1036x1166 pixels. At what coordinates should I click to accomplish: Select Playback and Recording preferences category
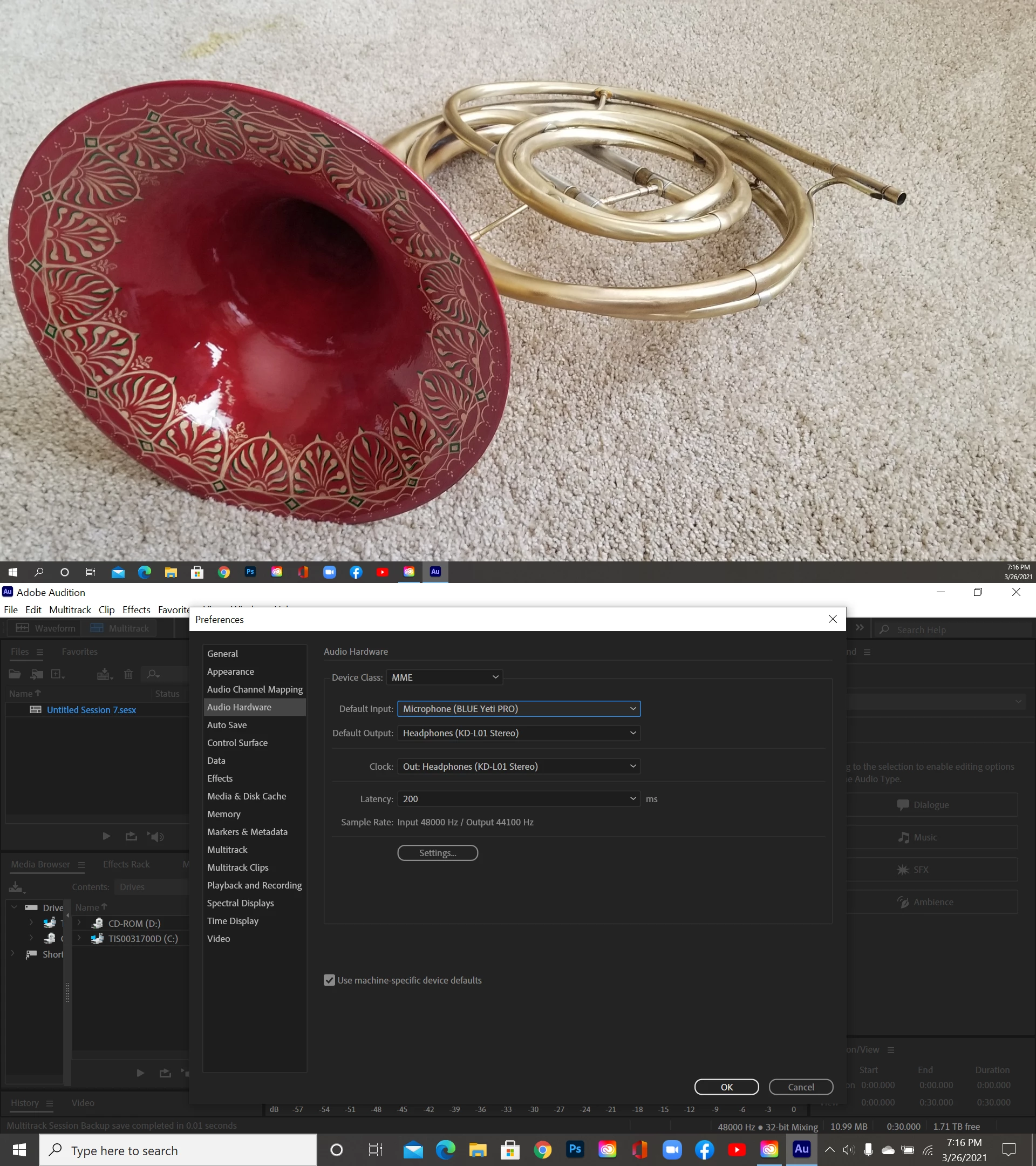point(254,885)
